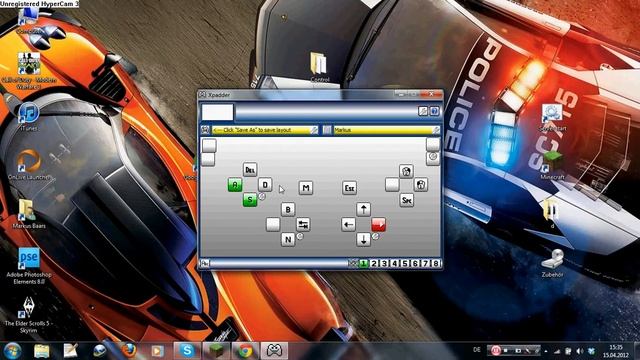This screenshot has width=640, height=360.
Task: Click the upper mouse-icon assignment button
Action: [x=406, y=171]
